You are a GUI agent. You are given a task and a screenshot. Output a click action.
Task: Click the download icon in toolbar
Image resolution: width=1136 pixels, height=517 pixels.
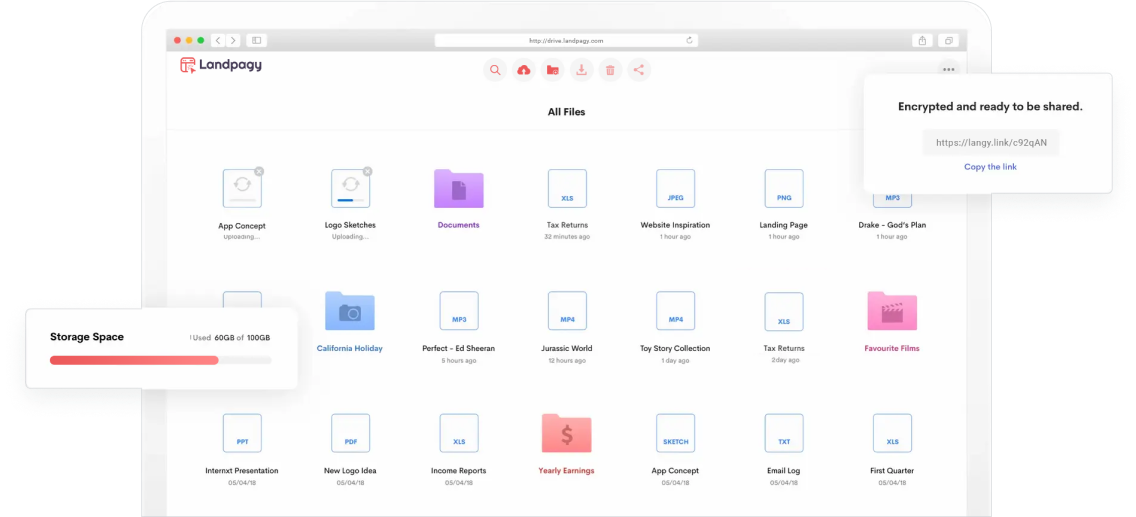(581, 70)
